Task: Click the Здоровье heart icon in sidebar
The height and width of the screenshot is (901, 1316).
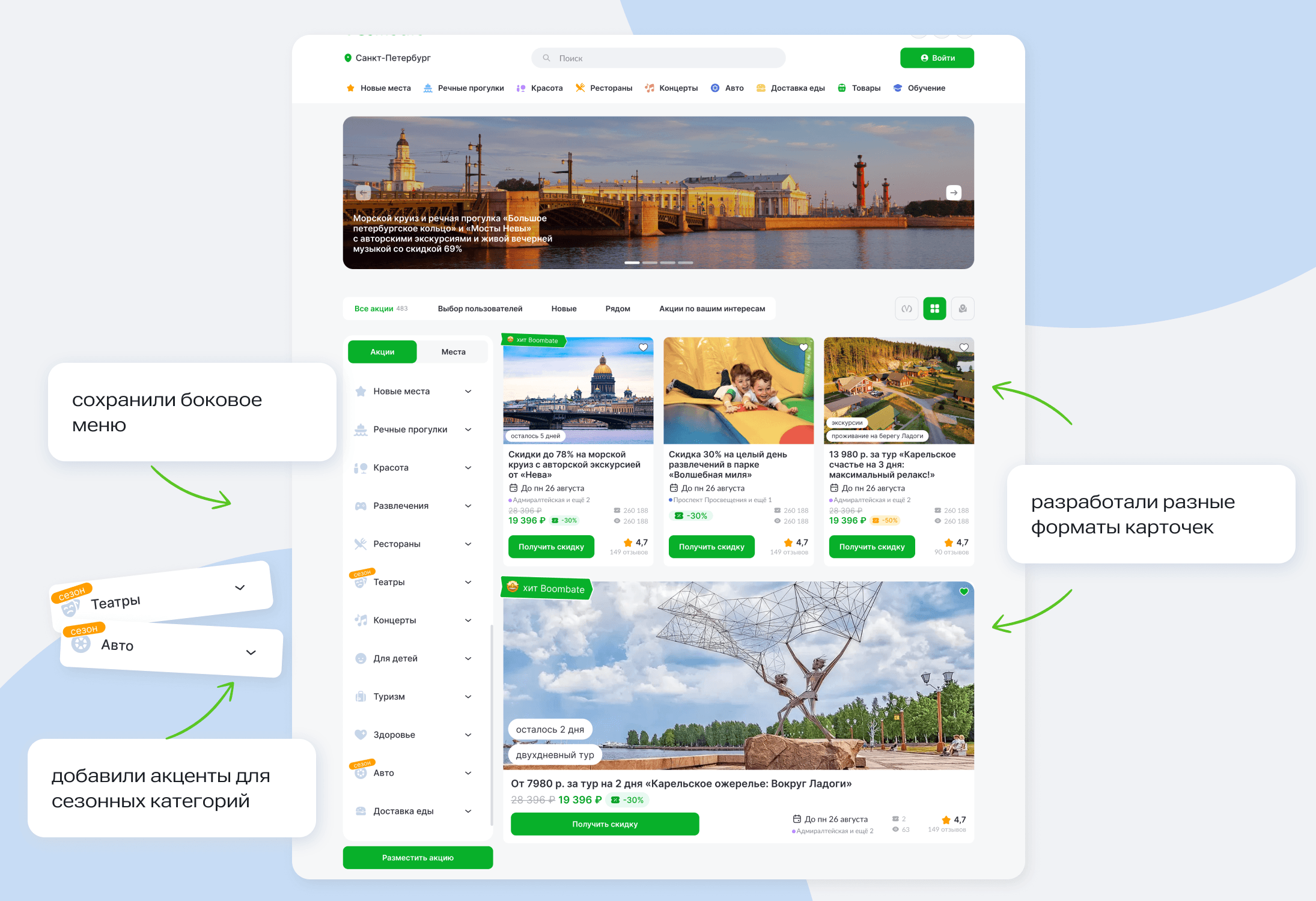Action: tap(361, 734)
